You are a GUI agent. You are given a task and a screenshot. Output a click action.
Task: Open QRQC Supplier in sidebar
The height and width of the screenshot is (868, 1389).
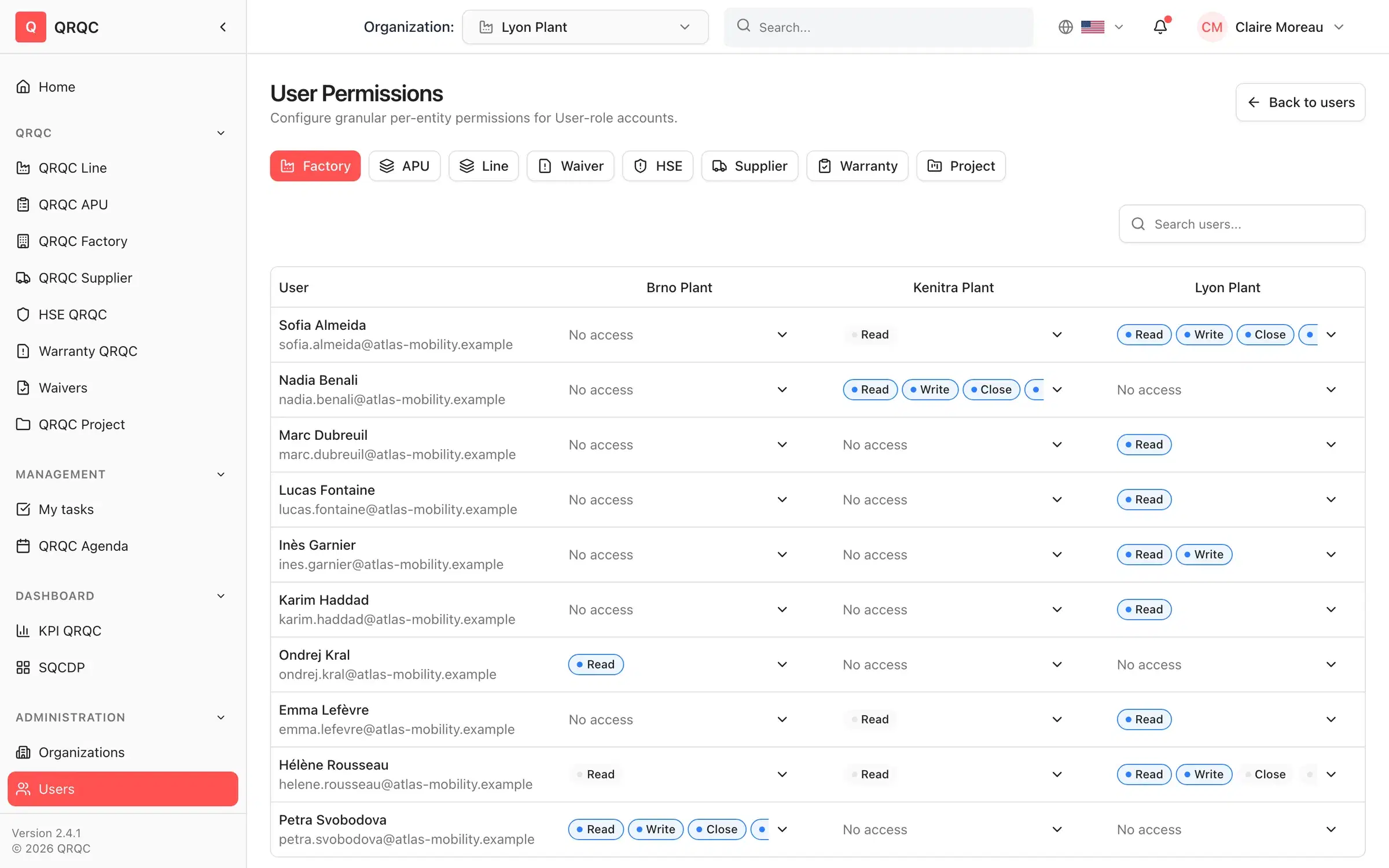click(x=123, y=278)
